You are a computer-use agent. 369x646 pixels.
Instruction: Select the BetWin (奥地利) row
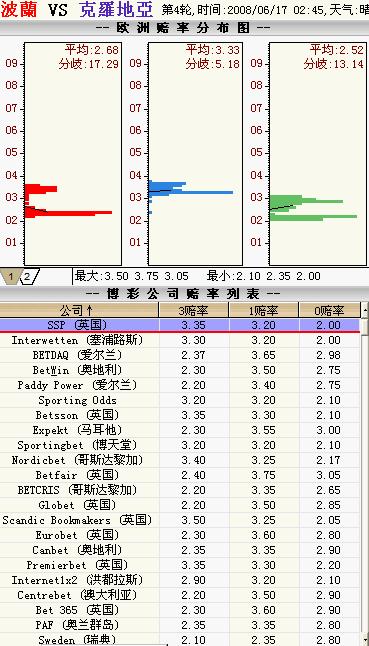coord(180,370)
